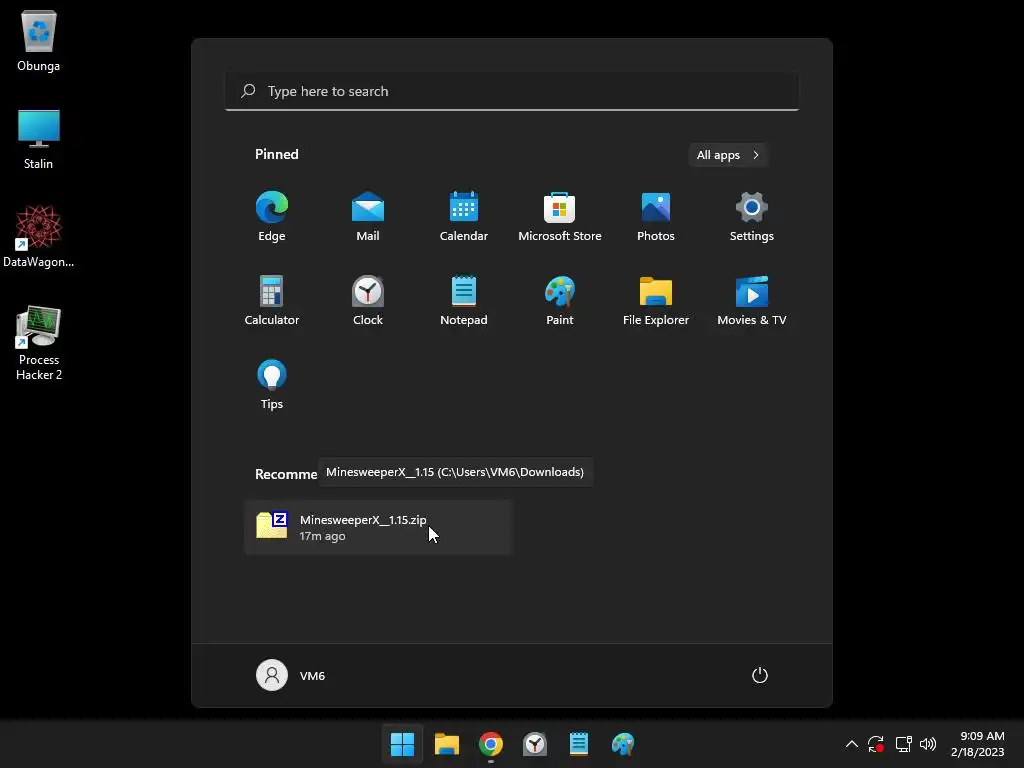Open Edge from pinned apps
This screenshot has width=1024, height=768.
click(x=272, y=217)
